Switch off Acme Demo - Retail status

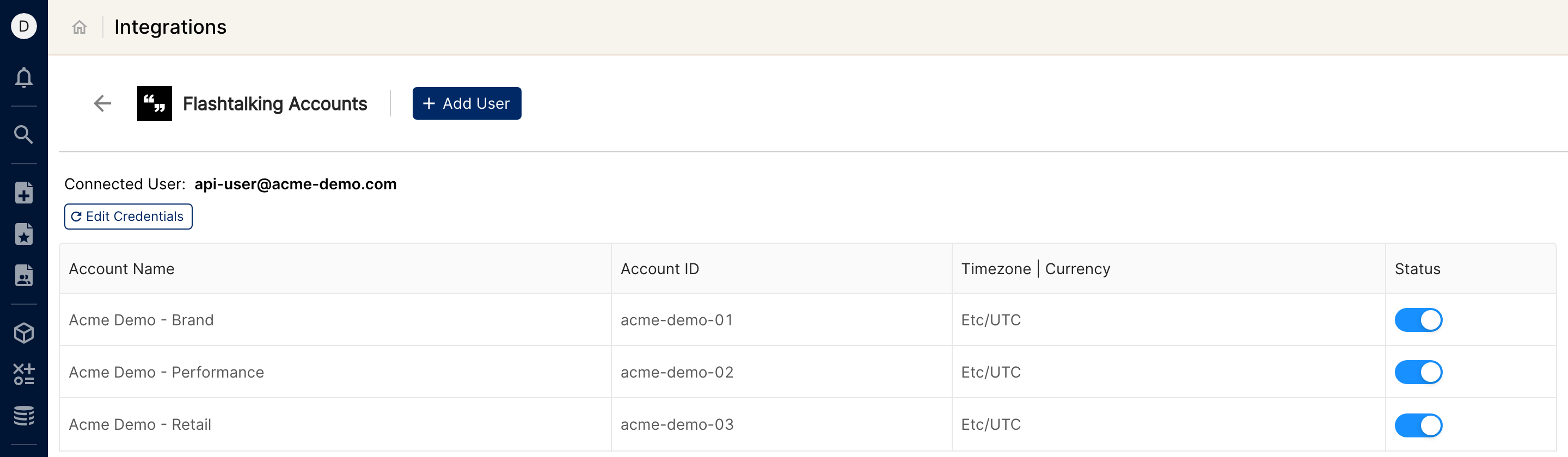pos(1418,425)
